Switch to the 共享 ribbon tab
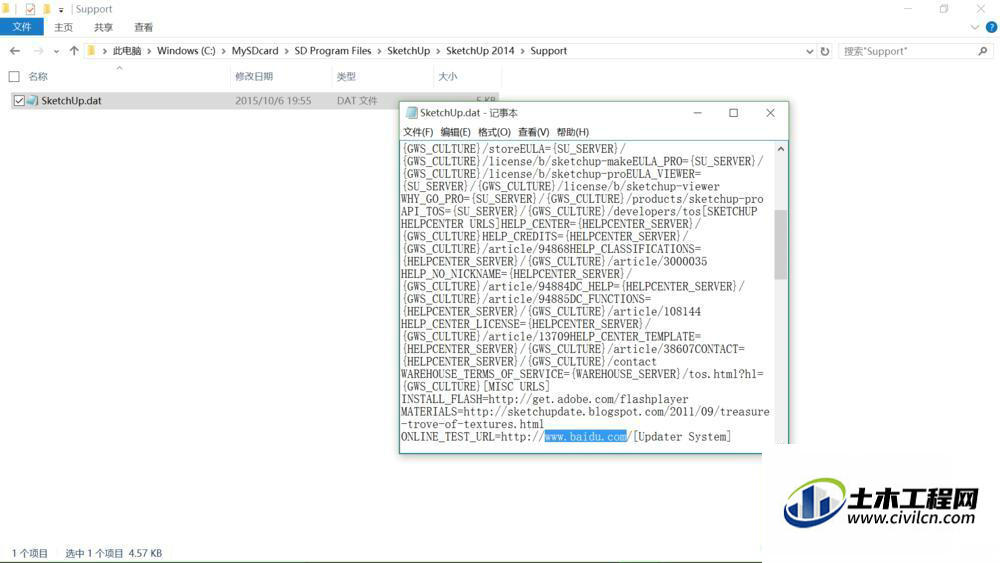Image resolution: width=1000 pixels, height=563 pixels. point(103,27)
